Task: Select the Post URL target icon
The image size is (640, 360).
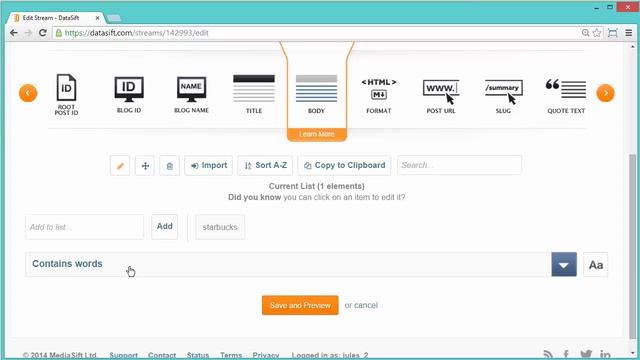Action: pos(441,96)
